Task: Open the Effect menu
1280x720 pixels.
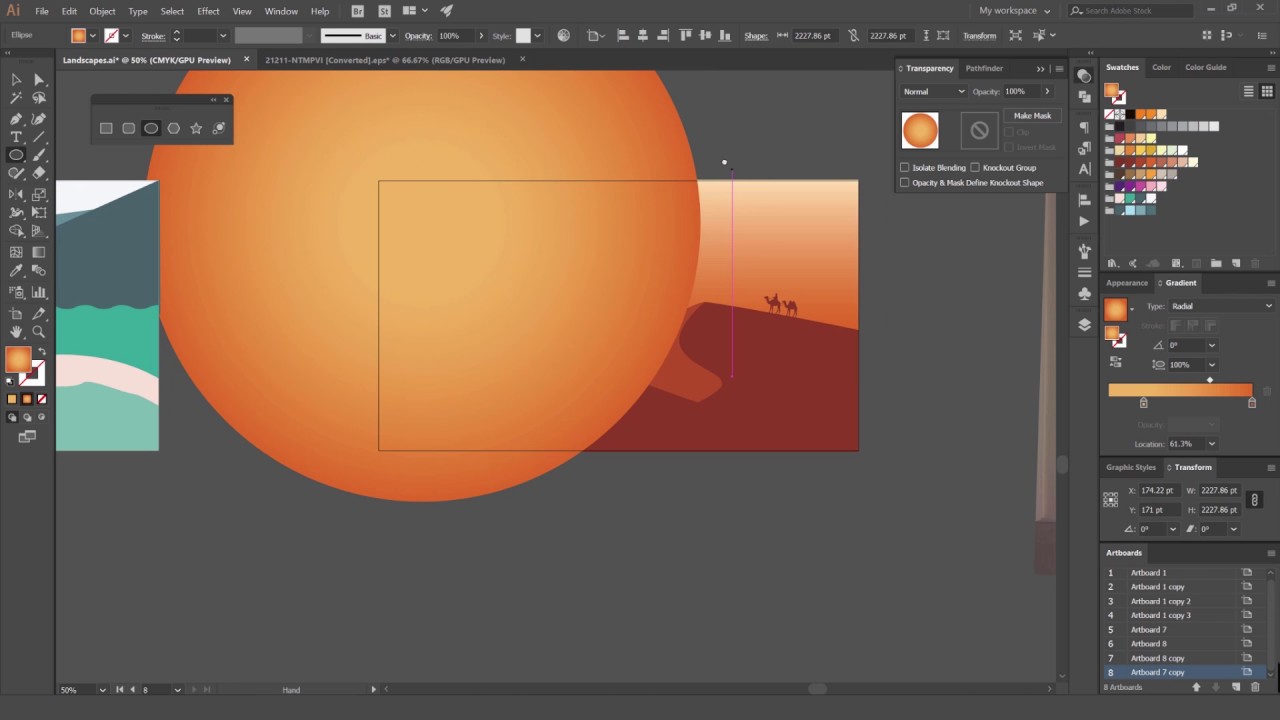Action: coord(208,11)
